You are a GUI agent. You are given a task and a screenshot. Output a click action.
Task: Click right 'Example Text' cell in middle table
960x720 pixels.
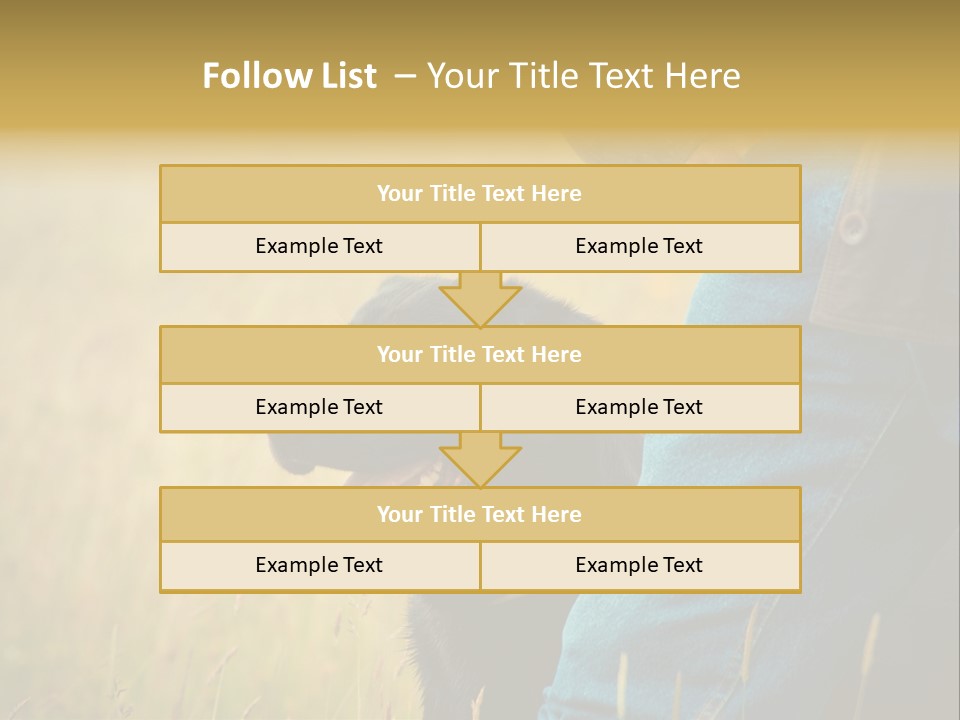pyautogui.click(x=639, y=407)
